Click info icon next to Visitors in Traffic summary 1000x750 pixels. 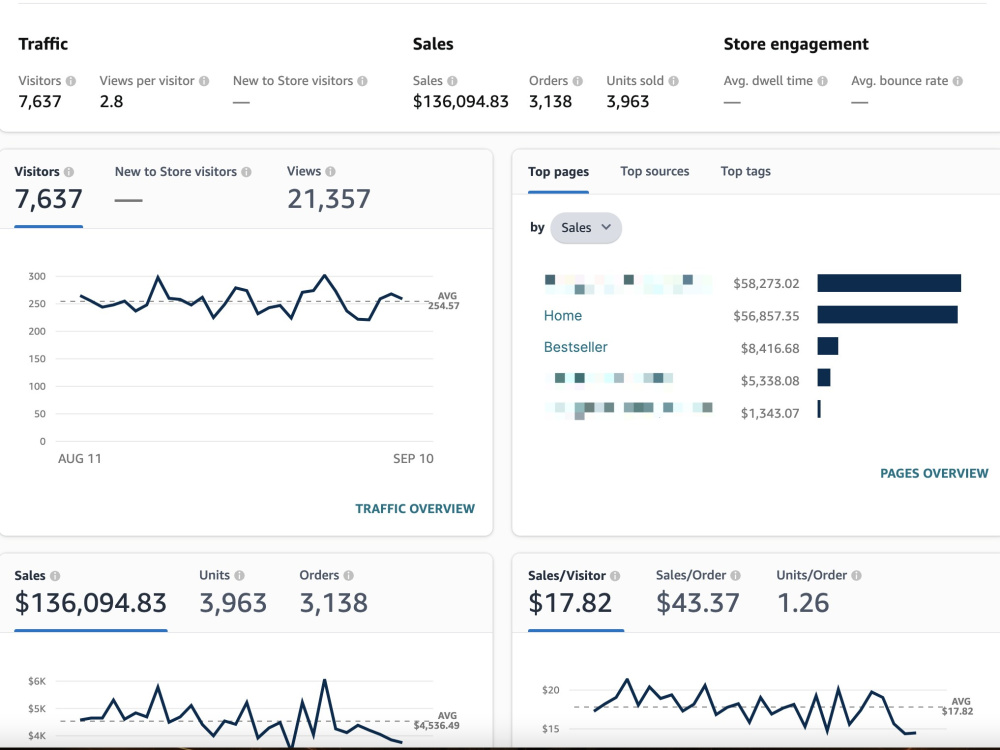tap(71, 81)
